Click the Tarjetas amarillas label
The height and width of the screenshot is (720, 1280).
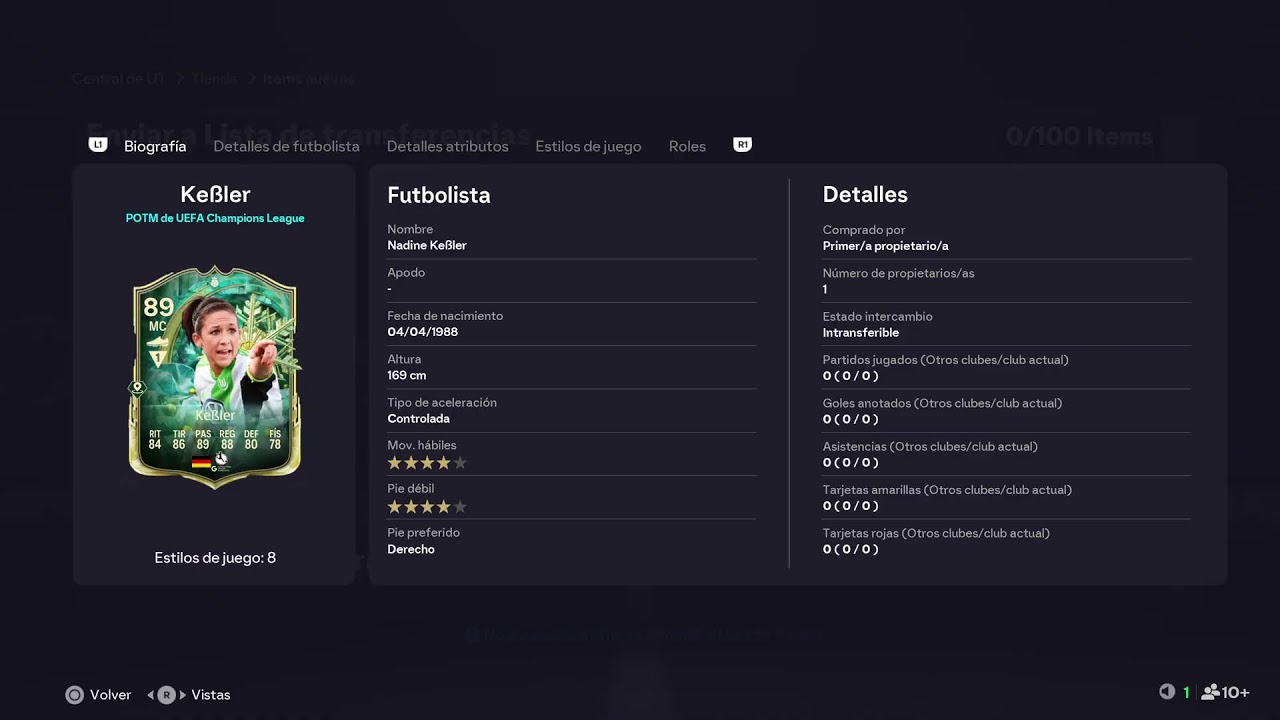[947, 490]
